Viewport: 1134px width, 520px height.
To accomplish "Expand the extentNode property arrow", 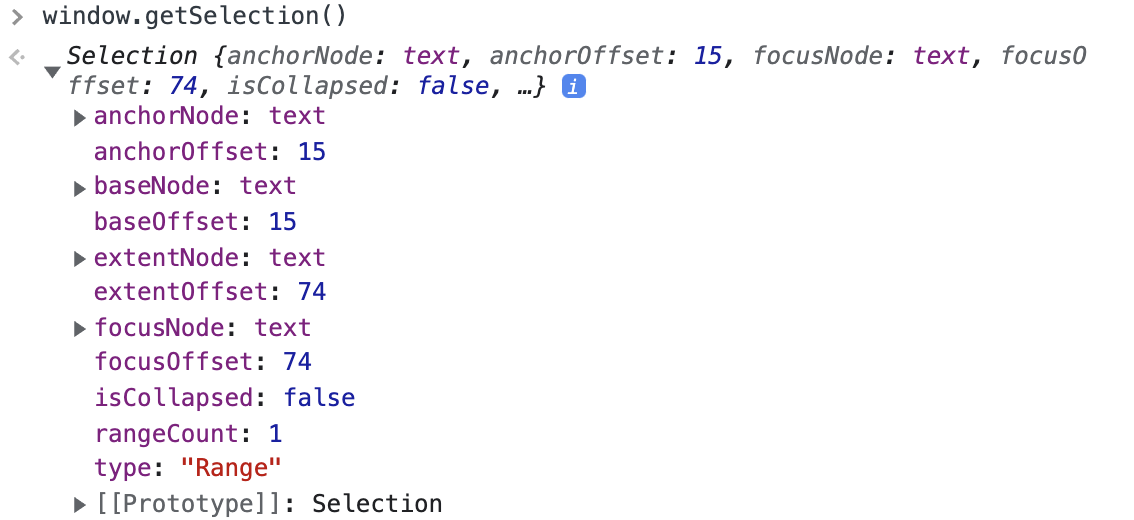I will (x=80, y=259).
